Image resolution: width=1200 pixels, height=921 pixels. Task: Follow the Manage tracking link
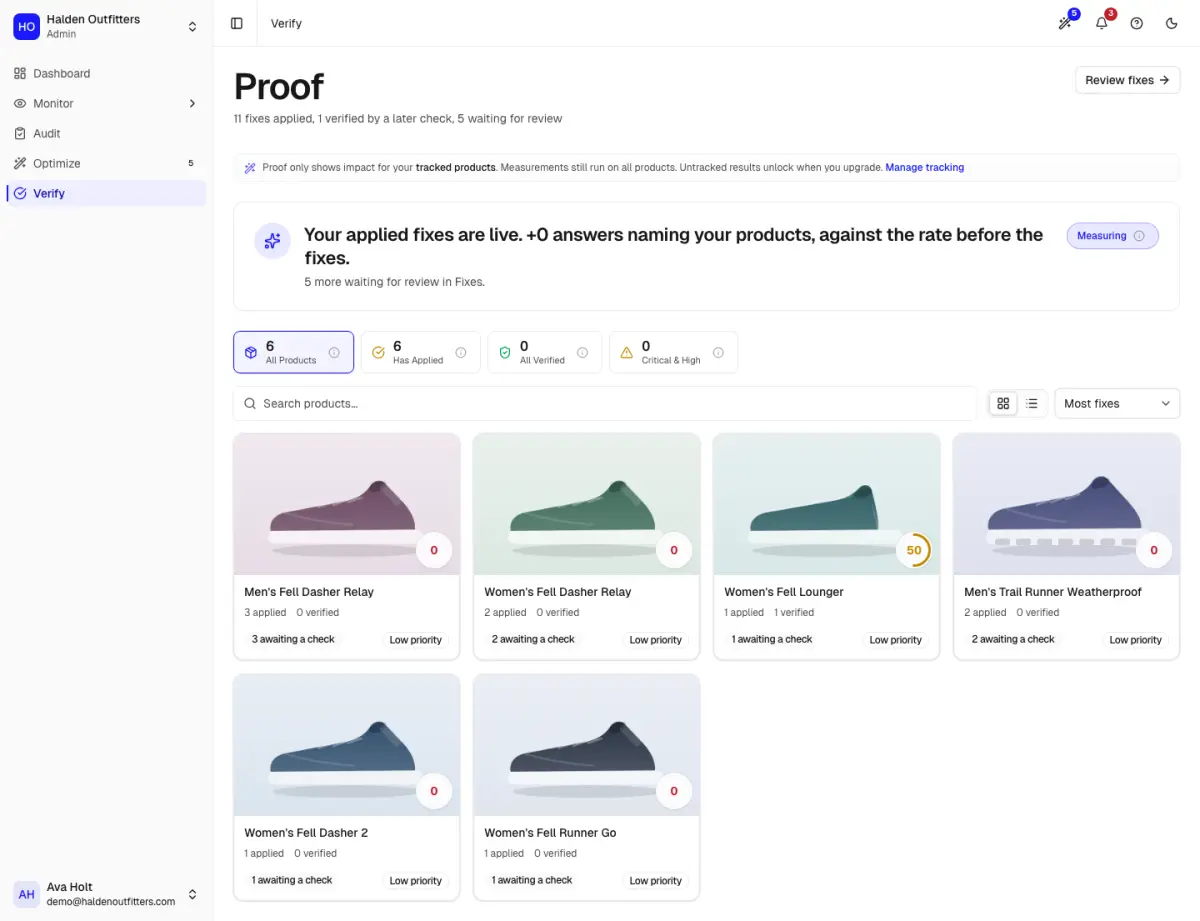click(924, 167)
